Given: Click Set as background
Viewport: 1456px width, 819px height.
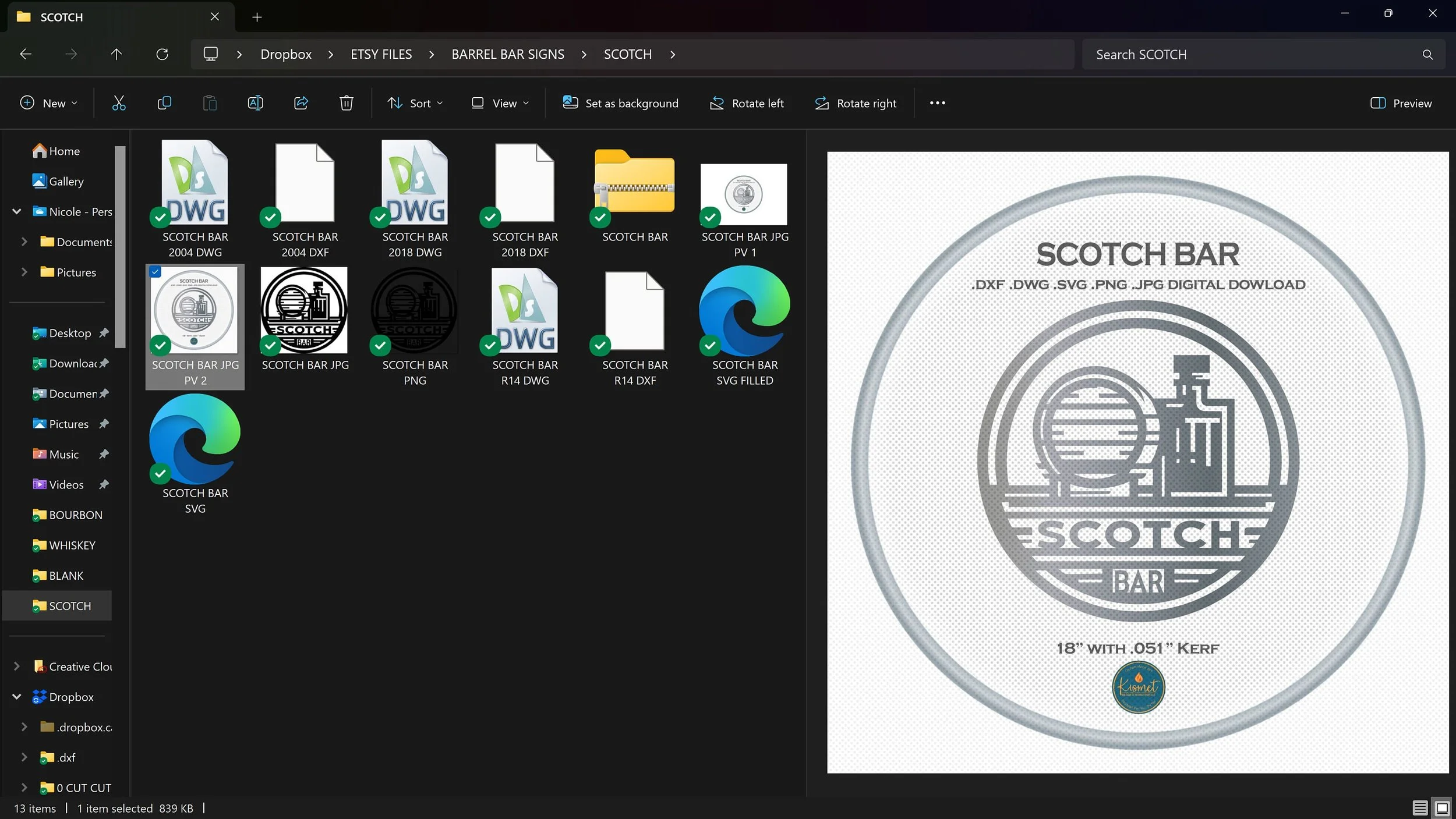Looking at the screenshot, I should 620,103.
